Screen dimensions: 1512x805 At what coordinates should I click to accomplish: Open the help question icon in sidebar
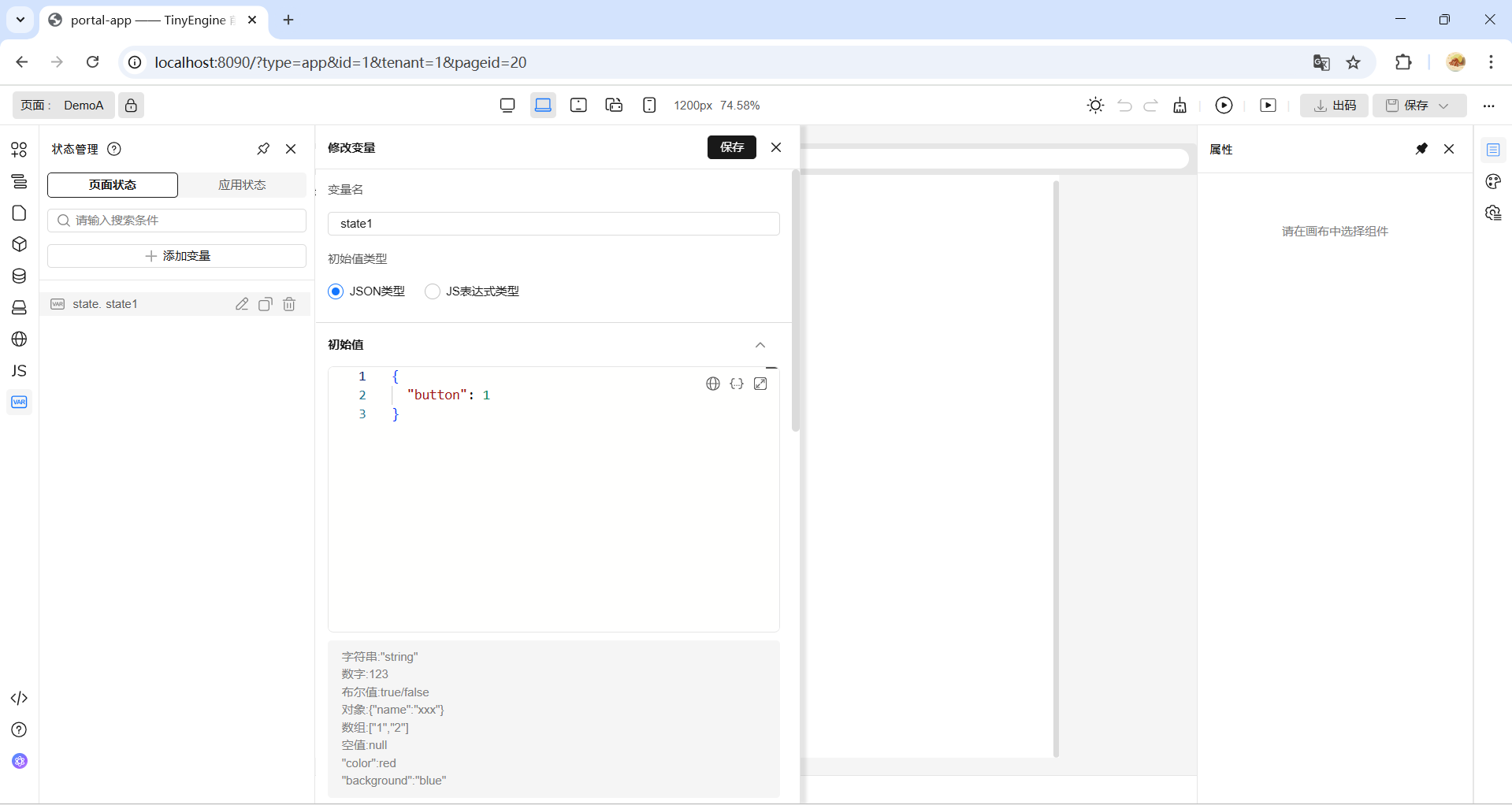[19, 729]
